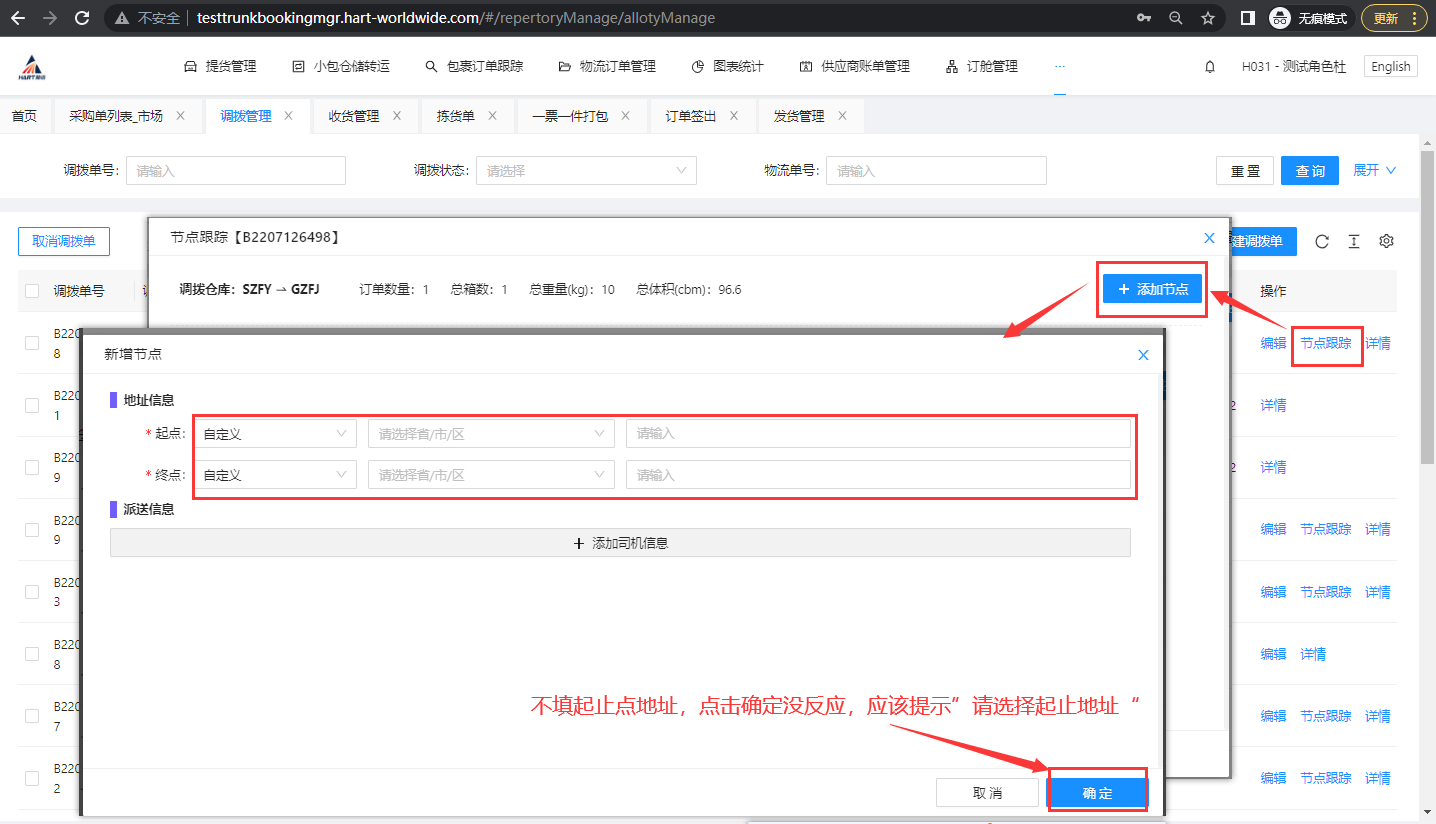Image resolution: width=1436 pixels, height=824 pixels.
Task: Click the 添加司机信息 button
Action: (x=620, y=543)
